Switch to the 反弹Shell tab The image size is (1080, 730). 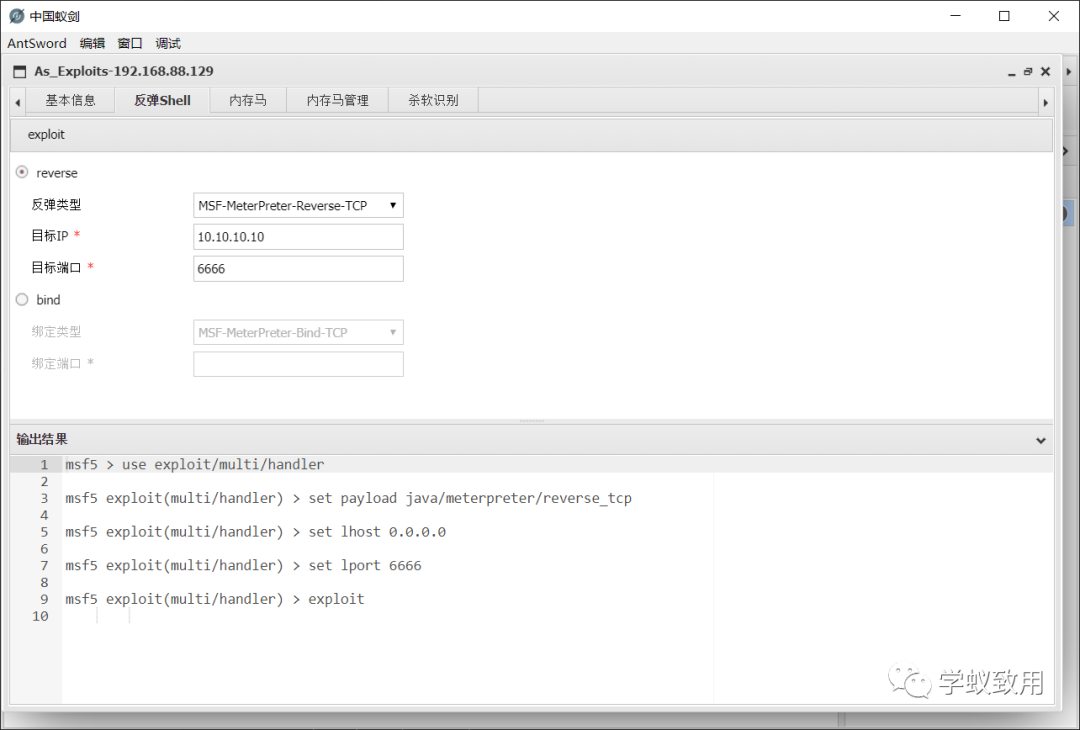click(x=163, y=101)
